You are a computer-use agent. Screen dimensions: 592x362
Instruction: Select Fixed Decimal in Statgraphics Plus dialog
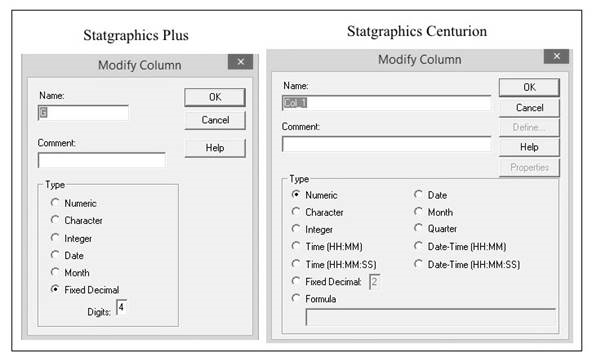click(55, 290)
